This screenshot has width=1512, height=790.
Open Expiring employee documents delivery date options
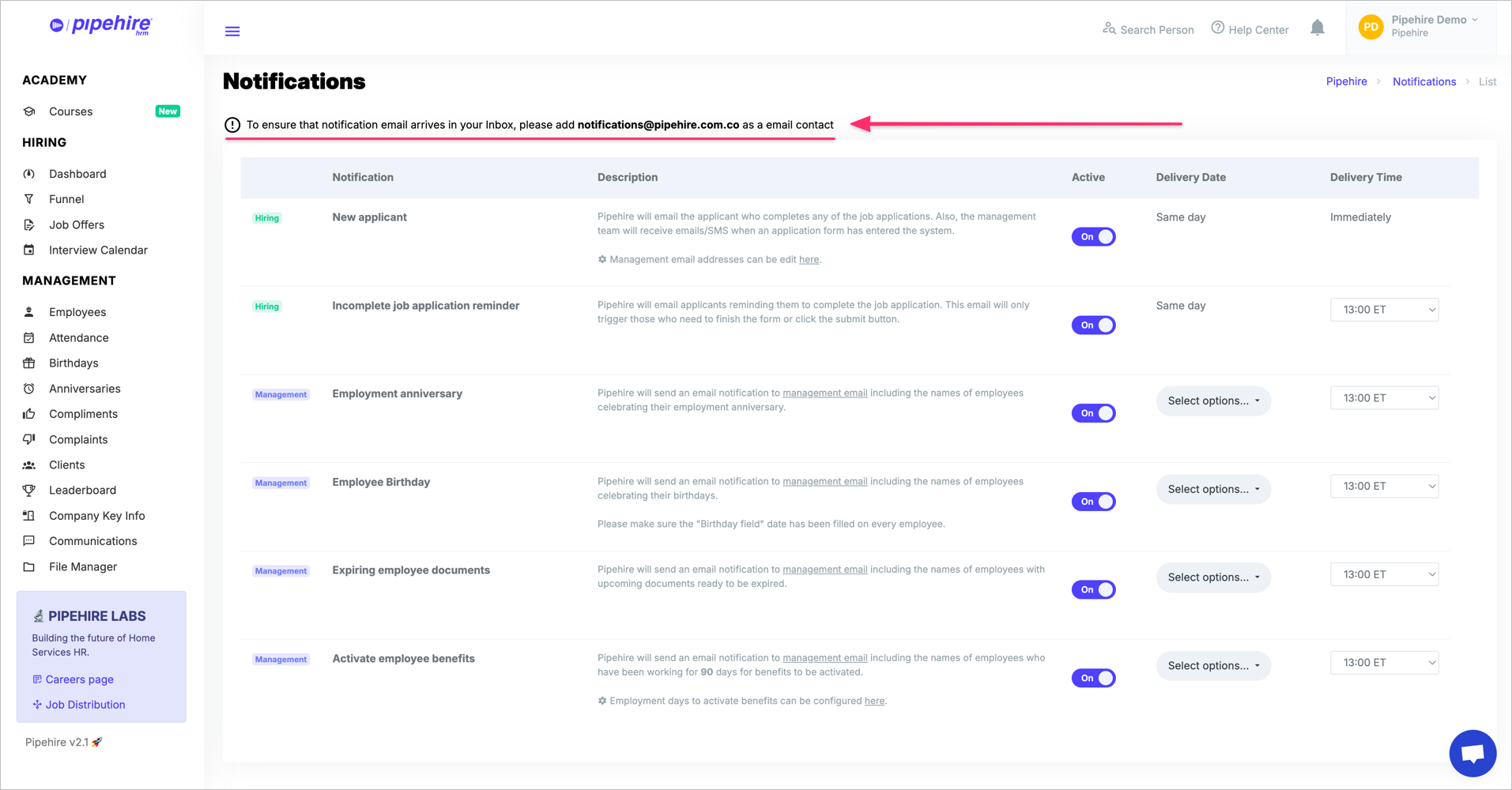point(1213,577)
